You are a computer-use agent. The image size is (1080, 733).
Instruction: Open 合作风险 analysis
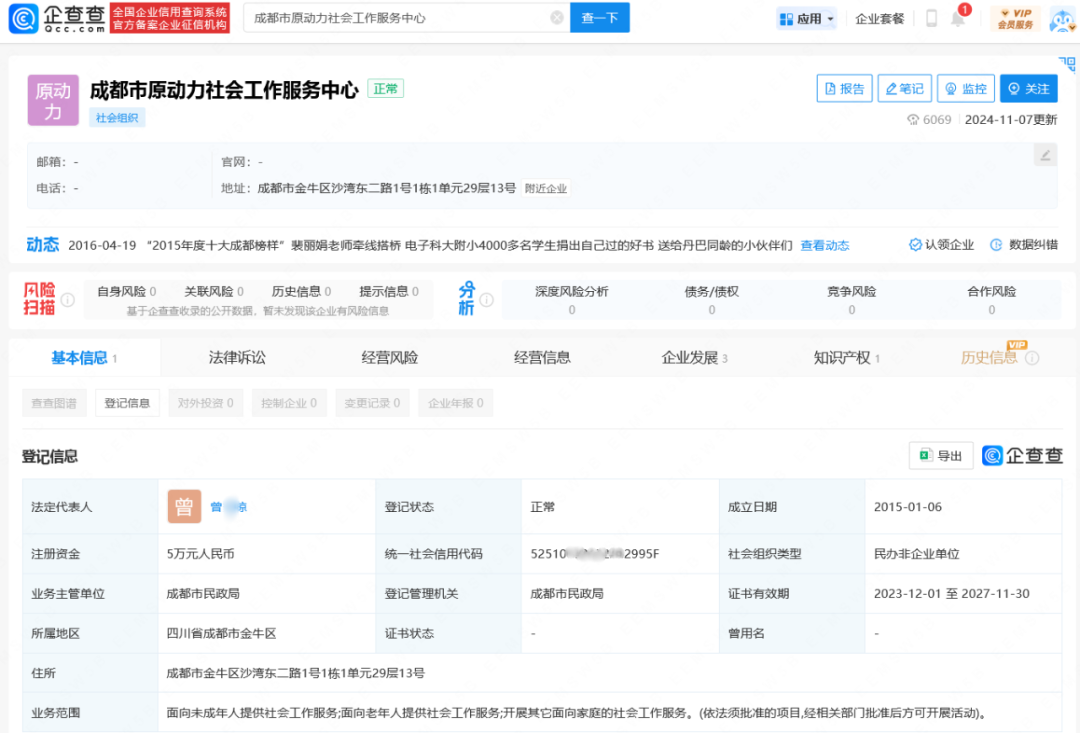(x=991, y=300)
